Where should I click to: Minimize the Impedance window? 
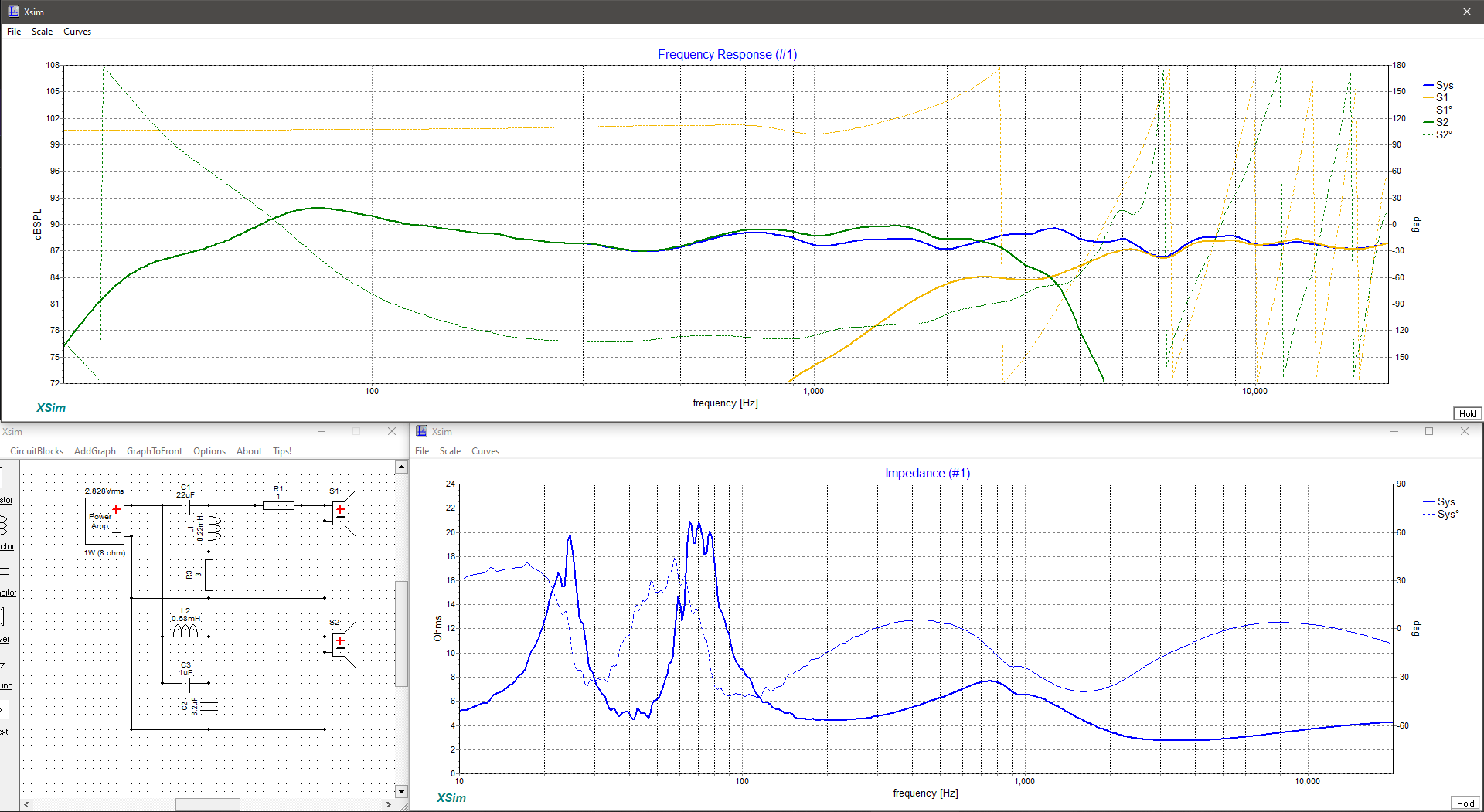tap(1394, 431)
